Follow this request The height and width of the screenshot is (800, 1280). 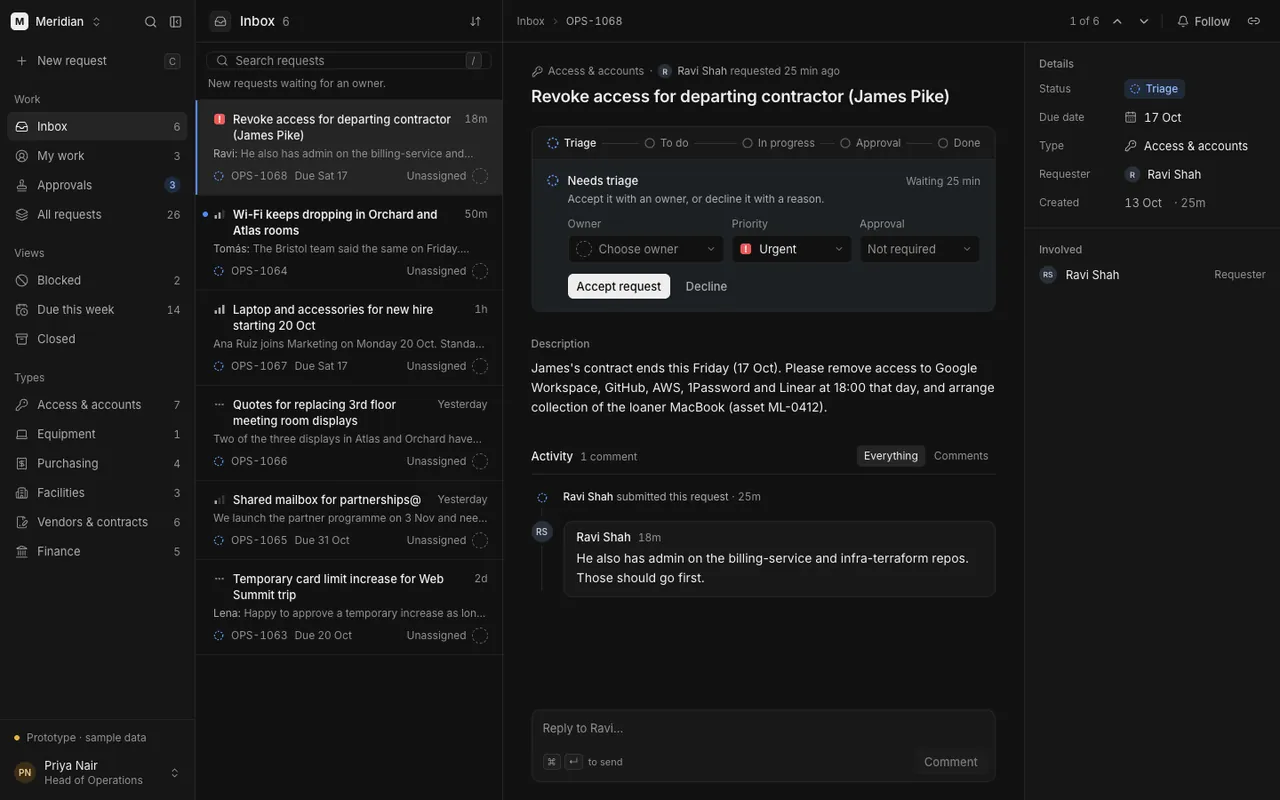point(1203,21)
